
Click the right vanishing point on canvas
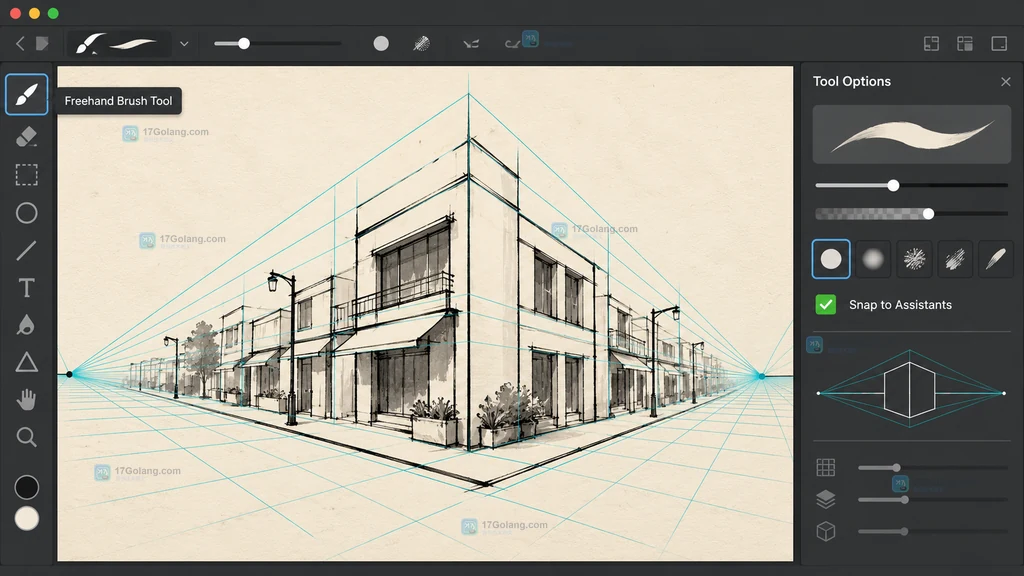[761, 376]
